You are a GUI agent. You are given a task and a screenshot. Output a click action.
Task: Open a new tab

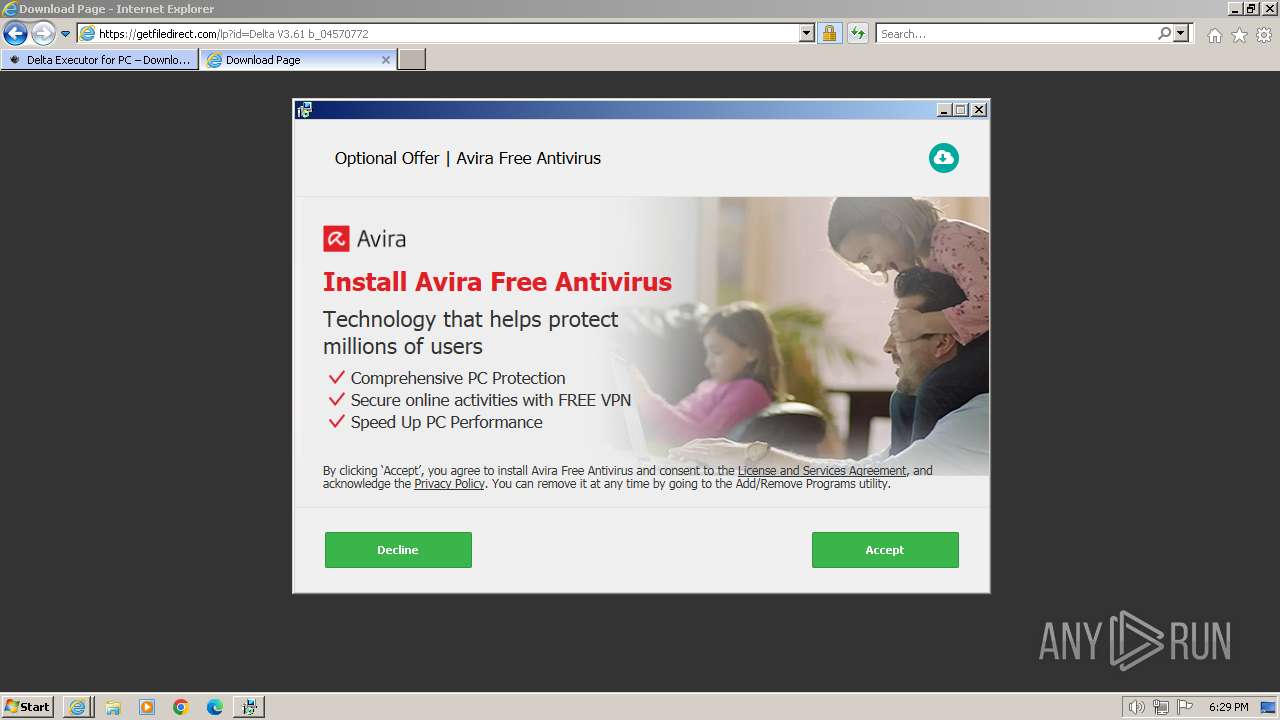(412, 60)
